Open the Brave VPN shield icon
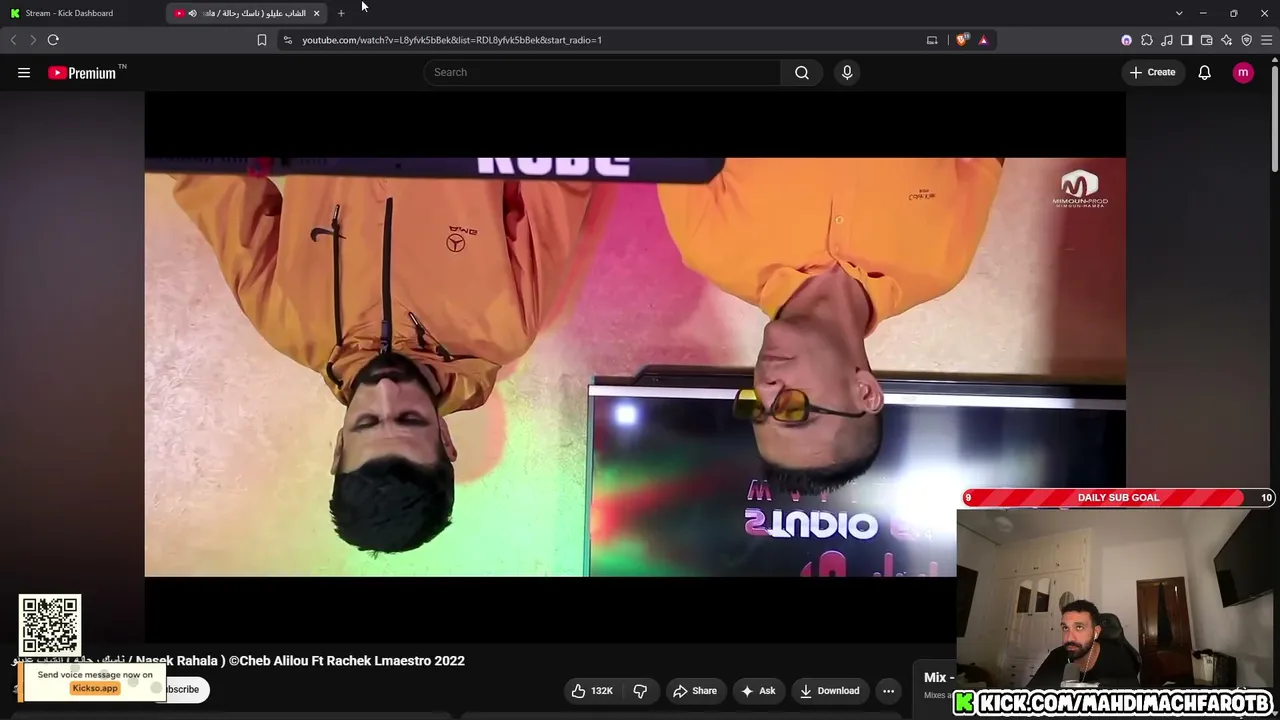The height and width of the screenshot is (720, 1280). pos(1246,40)
